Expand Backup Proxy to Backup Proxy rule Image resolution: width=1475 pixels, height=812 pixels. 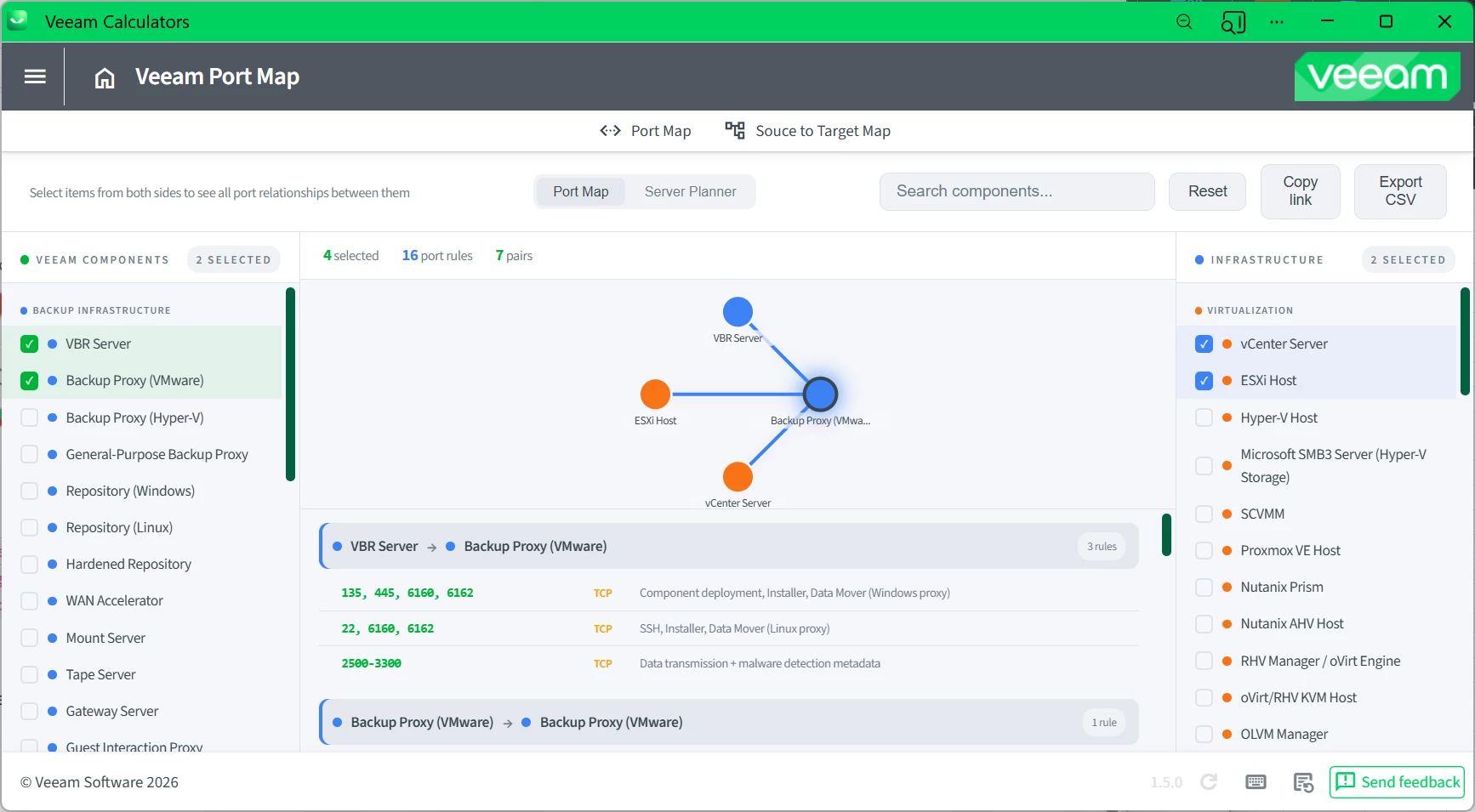click(729, 722)
